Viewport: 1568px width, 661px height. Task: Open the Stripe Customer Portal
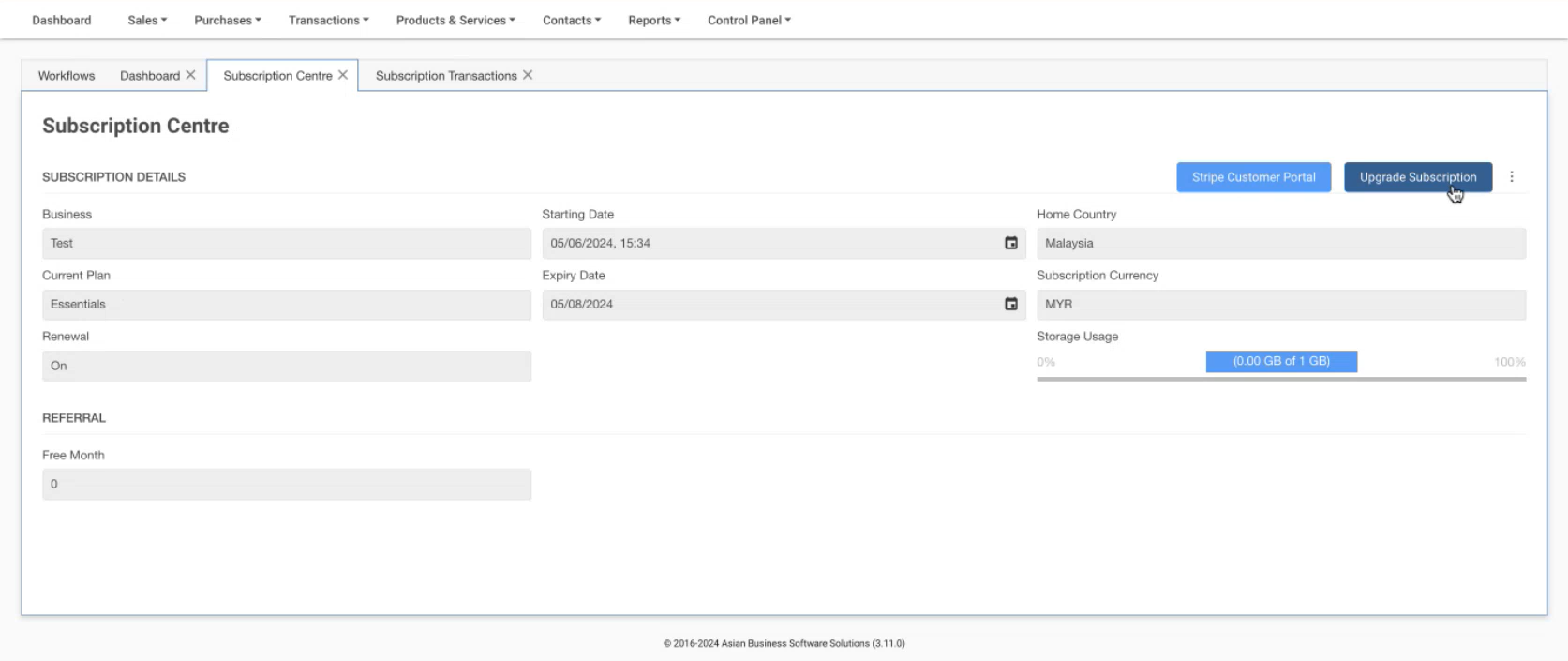pos(1254,176)
